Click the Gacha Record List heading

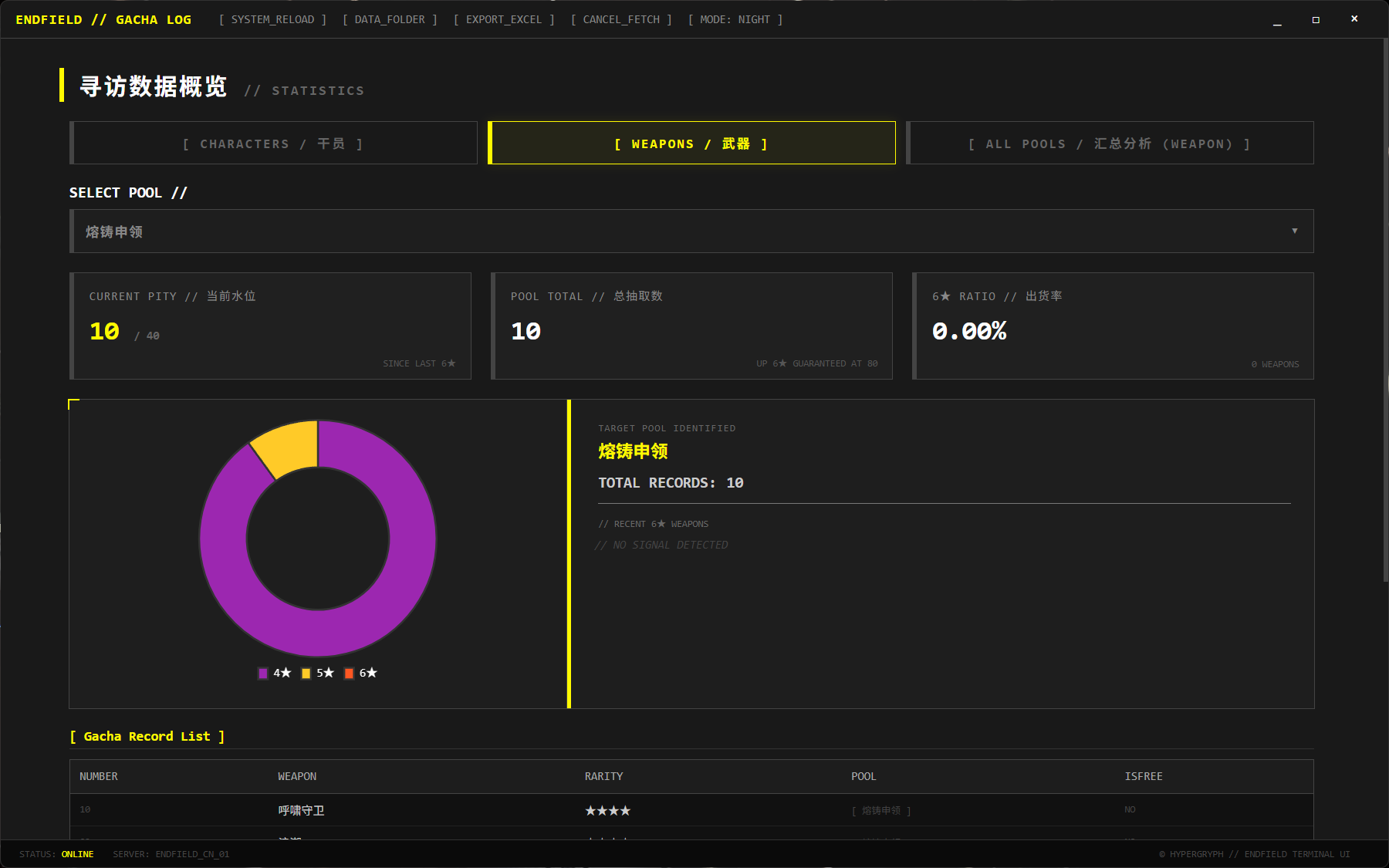[x=147, y=736]
